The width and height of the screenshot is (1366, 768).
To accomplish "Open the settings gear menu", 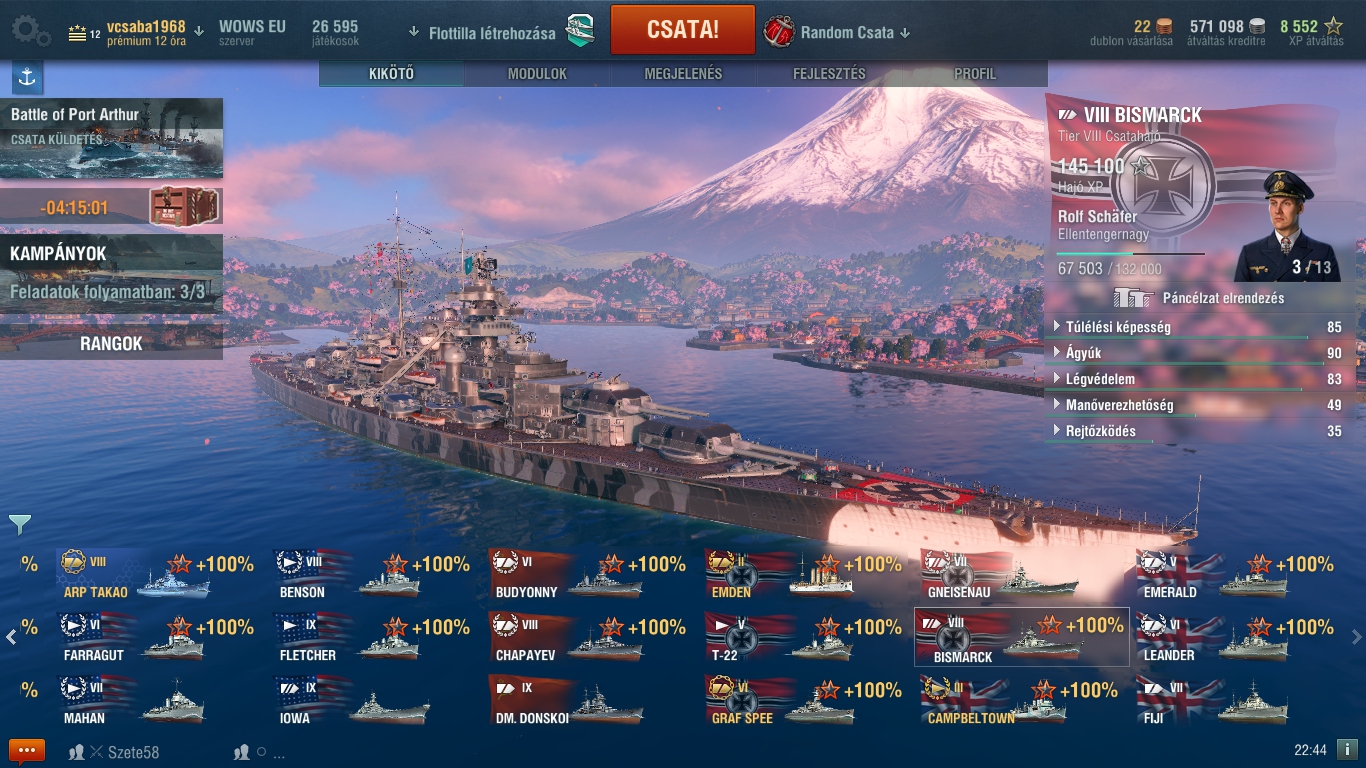I will click(30, 31).
